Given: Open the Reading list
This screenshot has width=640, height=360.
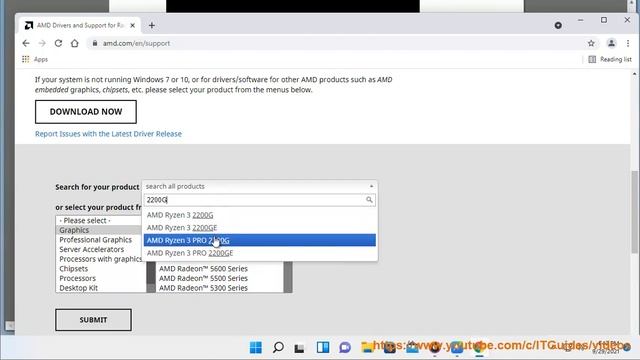Looking at the screenshot, I should [610, 59].
